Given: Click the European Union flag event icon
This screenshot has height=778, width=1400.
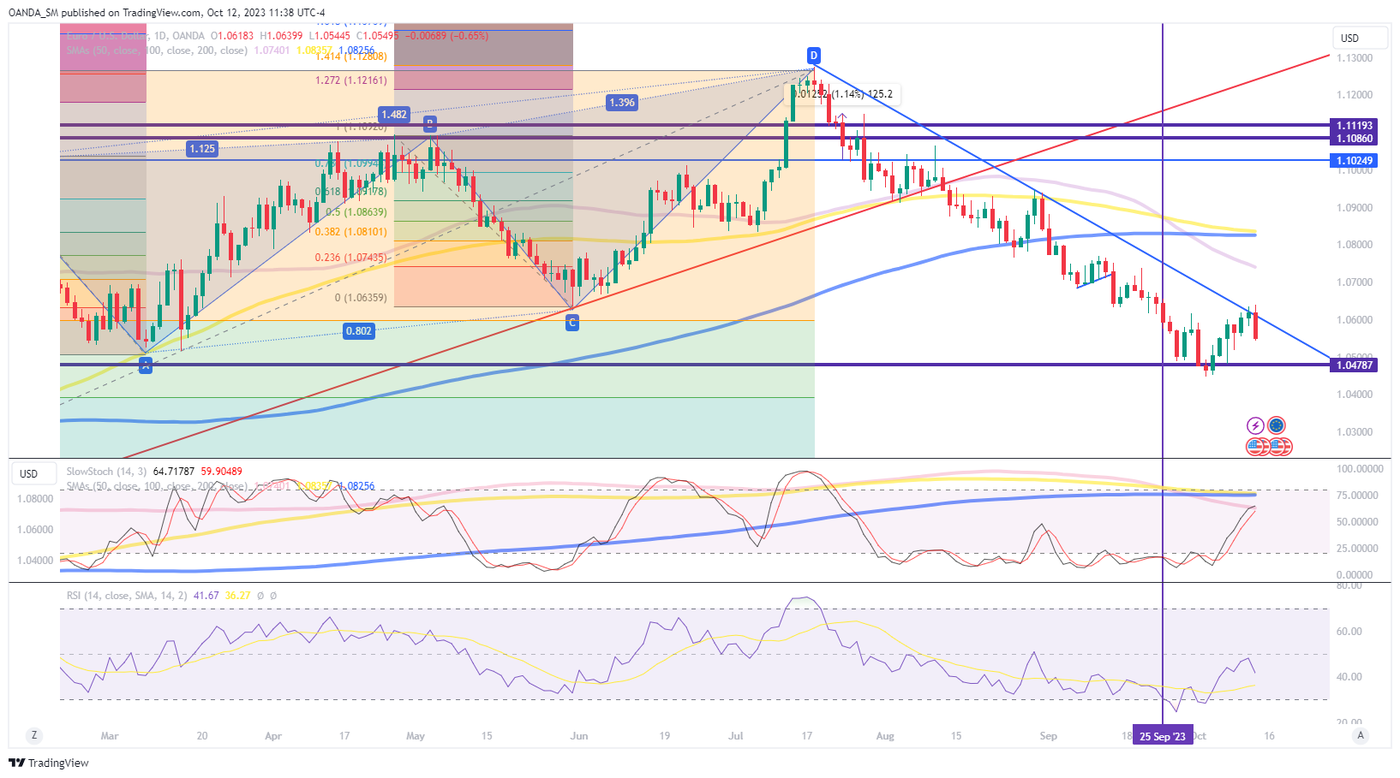Looking at the screenshot, I should pyautogui.click(x=1276, y=426).
